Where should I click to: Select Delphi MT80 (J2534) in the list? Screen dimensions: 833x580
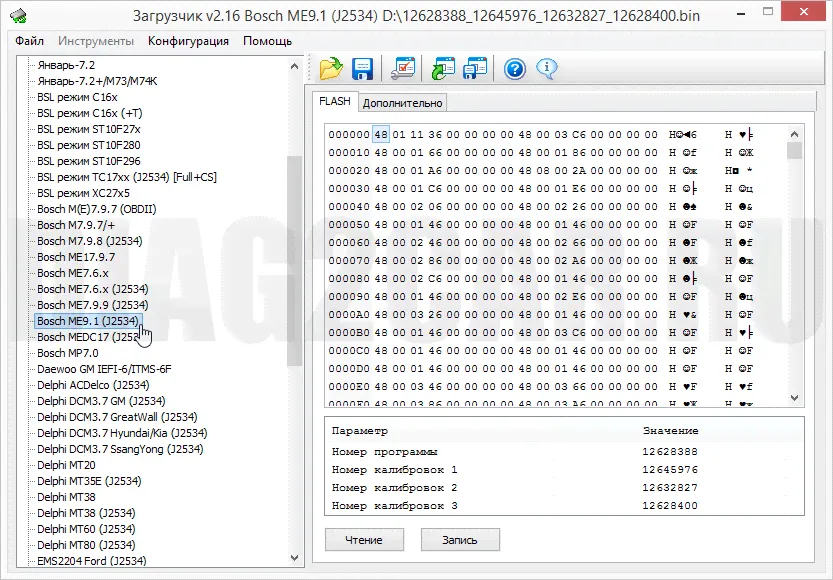tap(86, 545)
